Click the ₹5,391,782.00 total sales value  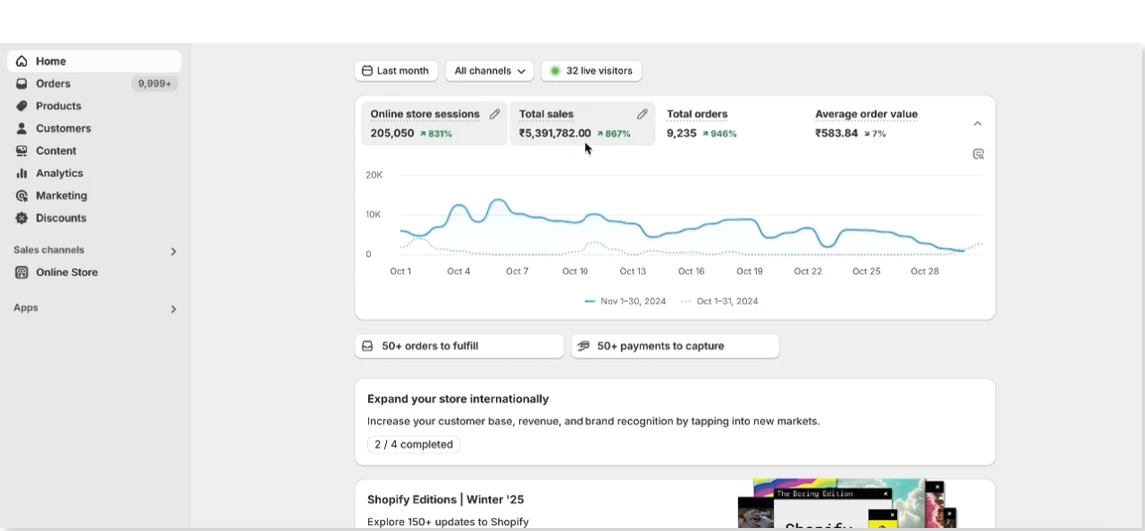(555, 134)
